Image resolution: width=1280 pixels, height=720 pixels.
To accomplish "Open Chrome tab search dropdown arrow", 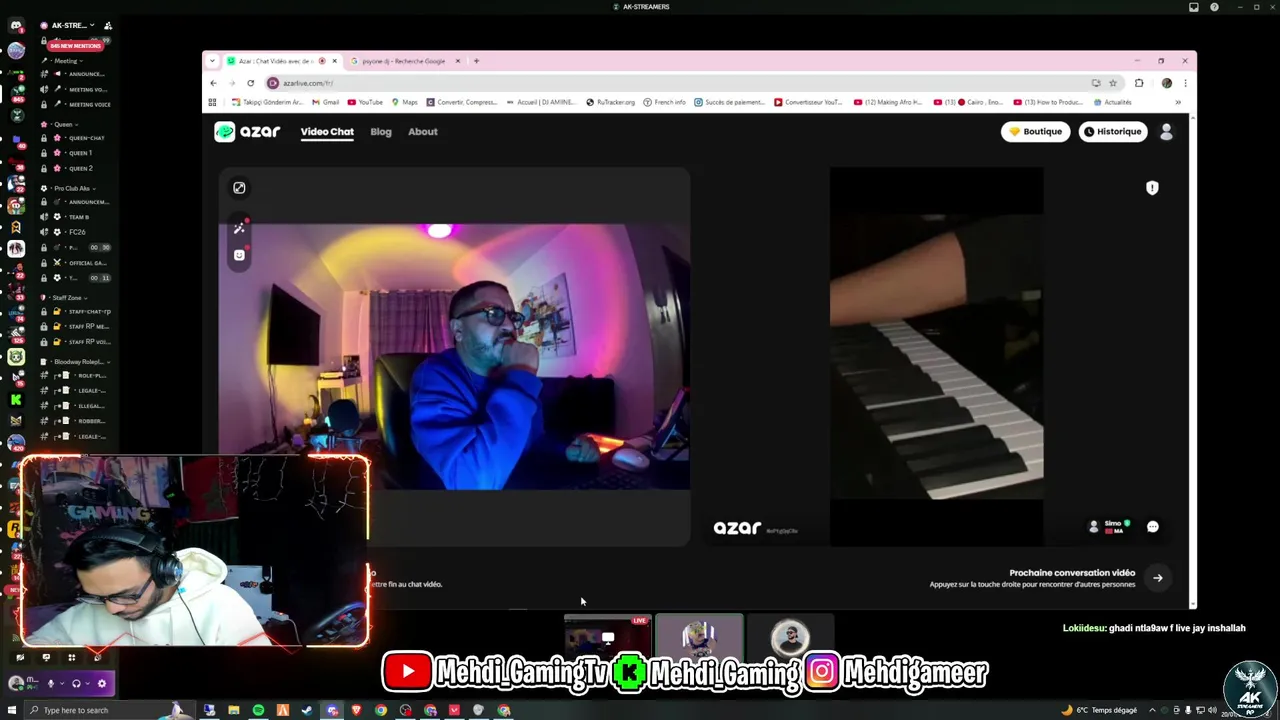I will coord(212,61).
